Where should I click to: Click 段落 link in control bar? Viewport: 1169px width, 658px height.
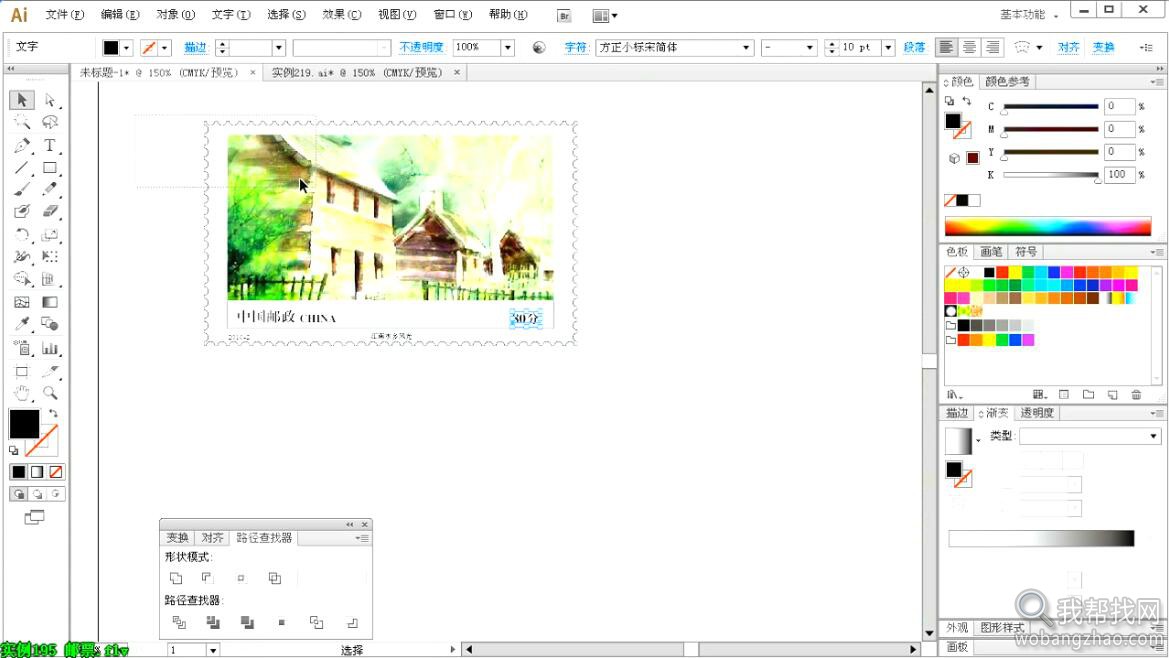[x=914, y=47]
